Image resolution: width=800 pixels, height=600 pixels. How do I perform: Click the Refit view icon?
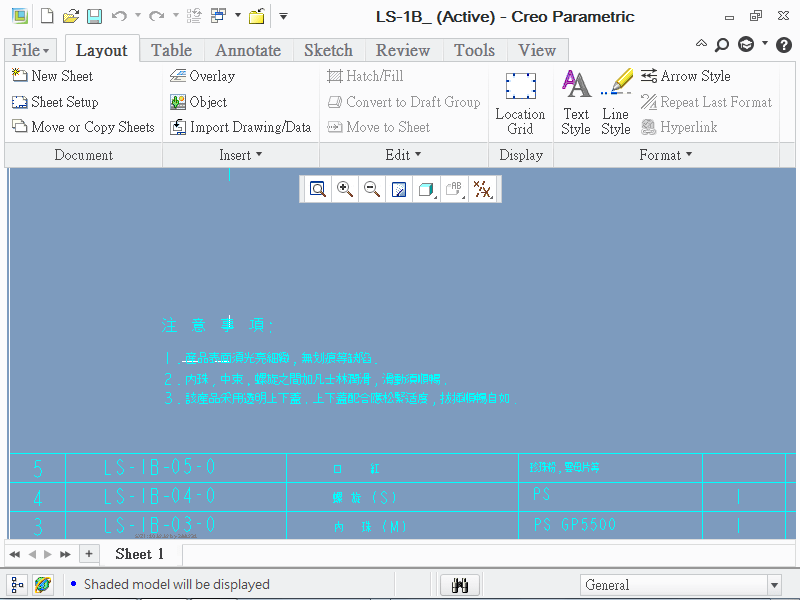coord(318,189)
